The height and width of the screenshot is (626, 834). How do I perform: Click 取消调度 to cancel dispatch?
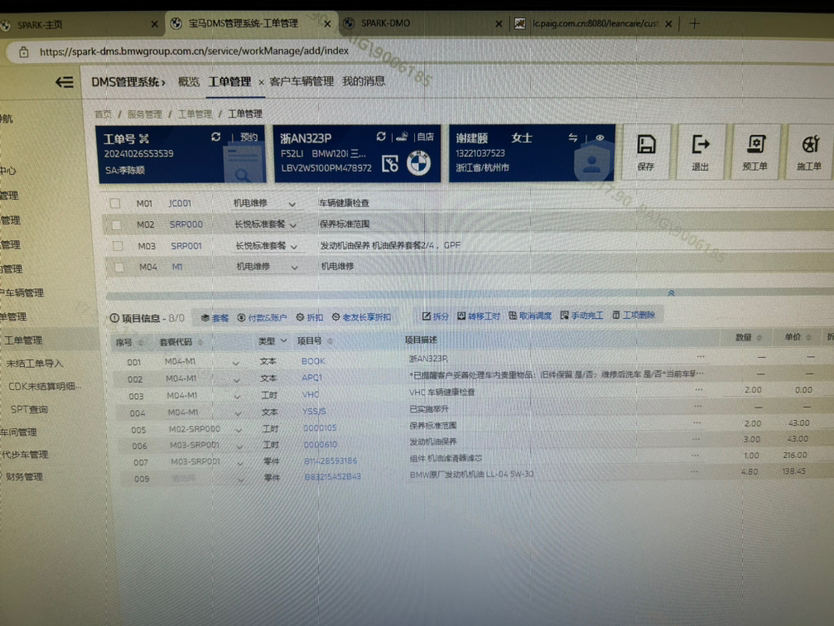click(x=530, y=316)
